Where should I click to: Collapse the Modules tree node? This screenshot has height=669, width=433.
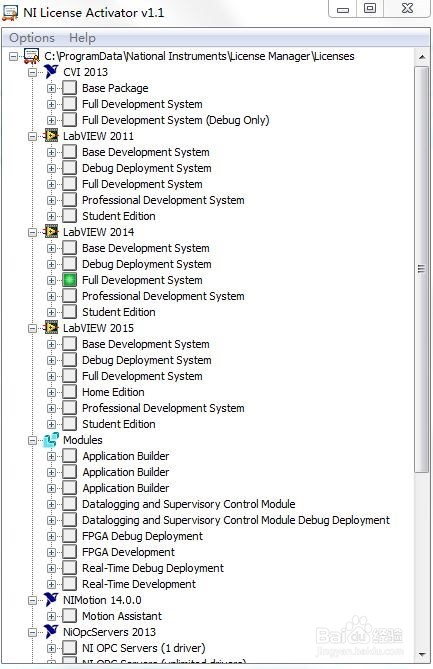(32, 440)
